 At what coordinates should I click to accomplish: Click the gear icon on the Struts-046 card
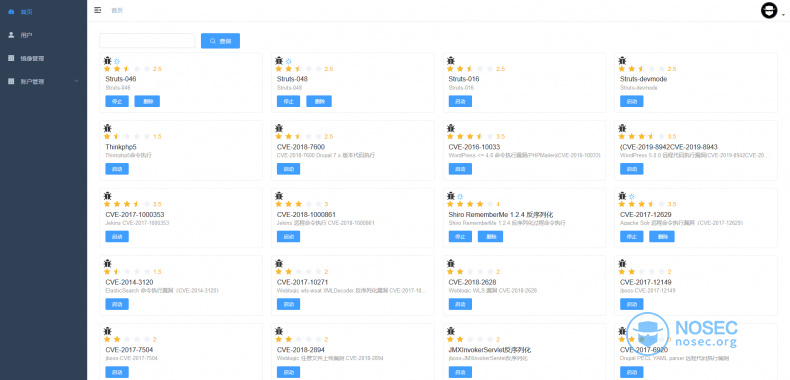point(117,61)
